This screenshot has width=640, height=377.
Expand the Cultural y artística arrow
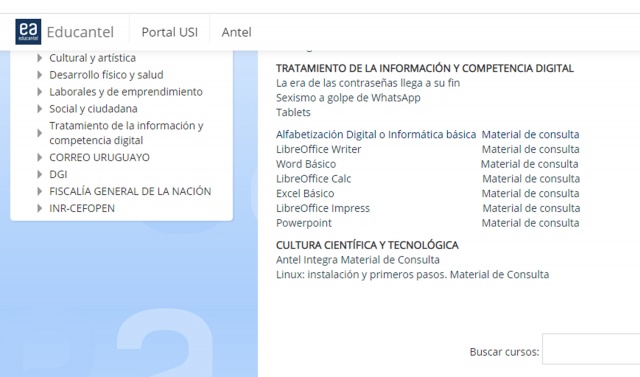pos(40,58)
